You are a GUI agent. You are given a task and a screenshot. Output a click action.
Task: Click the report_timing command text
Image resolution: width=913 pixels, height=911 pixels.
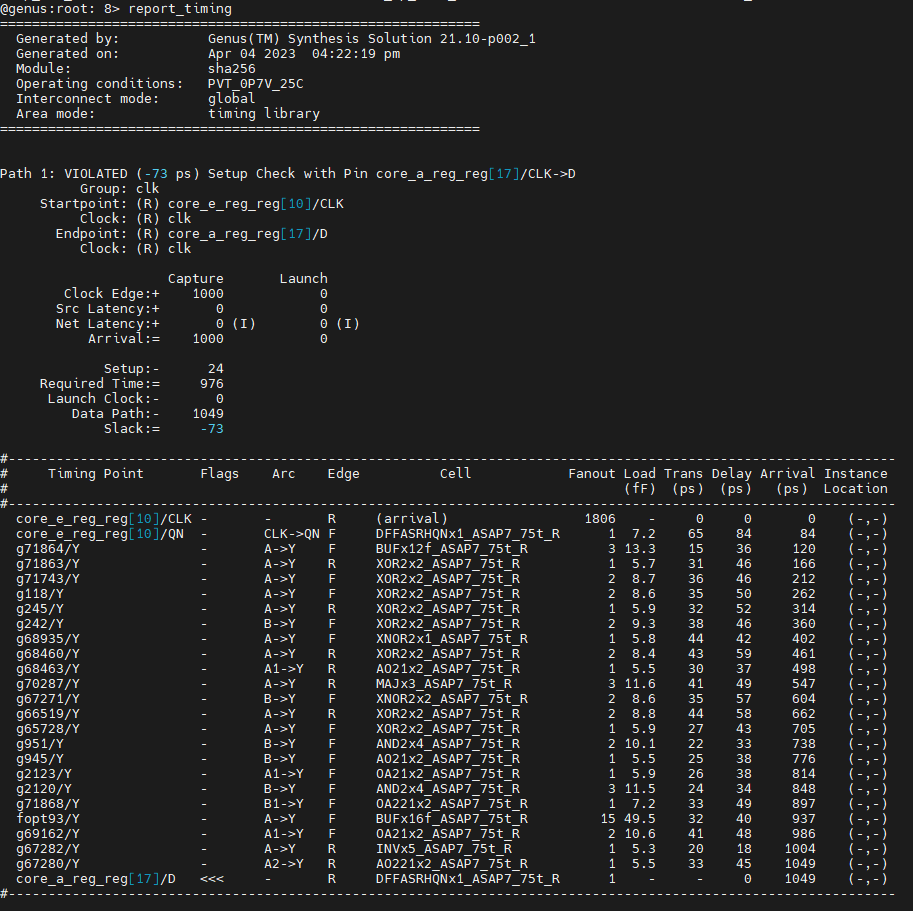click(180, 9)
